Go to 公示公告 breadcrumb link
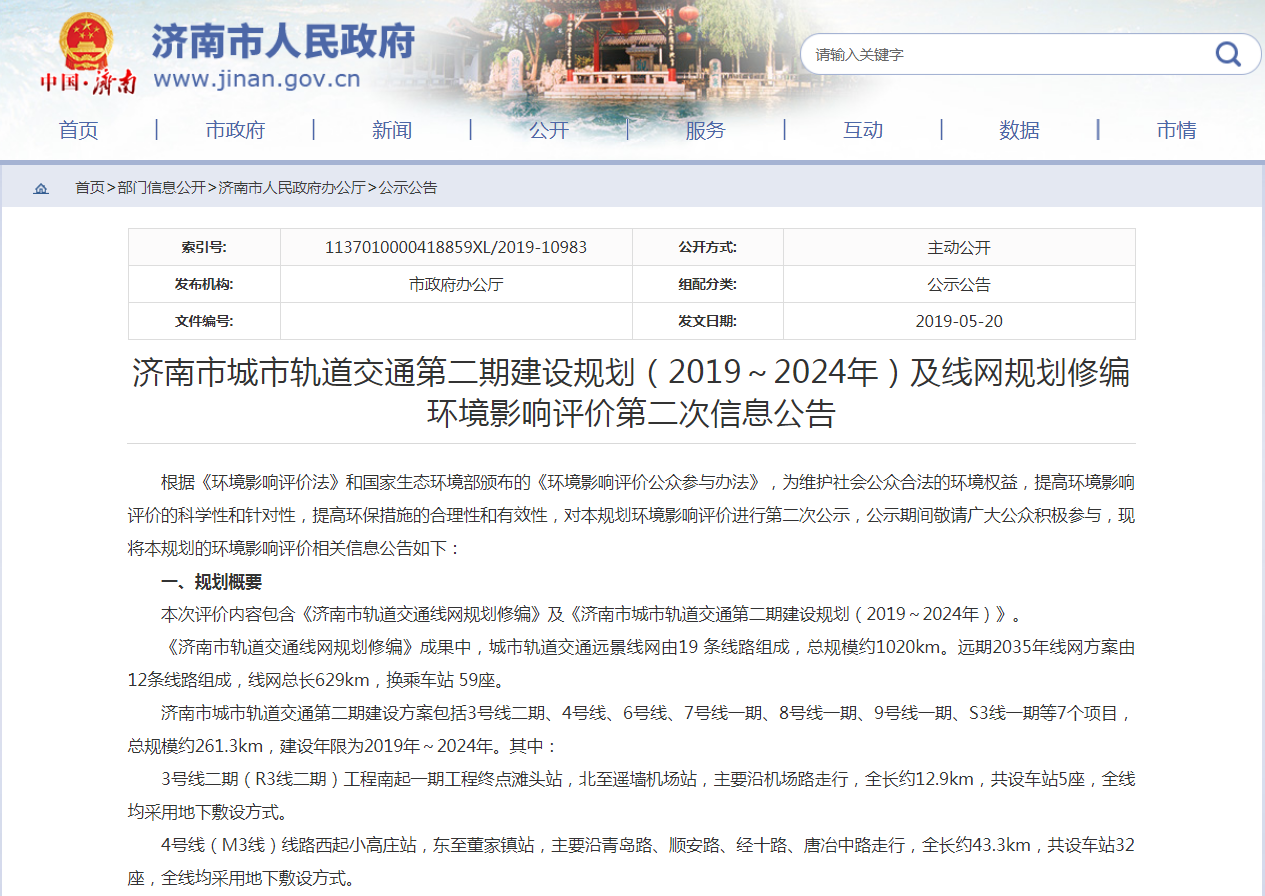Screen dimensions: 1265x896 [408, 188]
